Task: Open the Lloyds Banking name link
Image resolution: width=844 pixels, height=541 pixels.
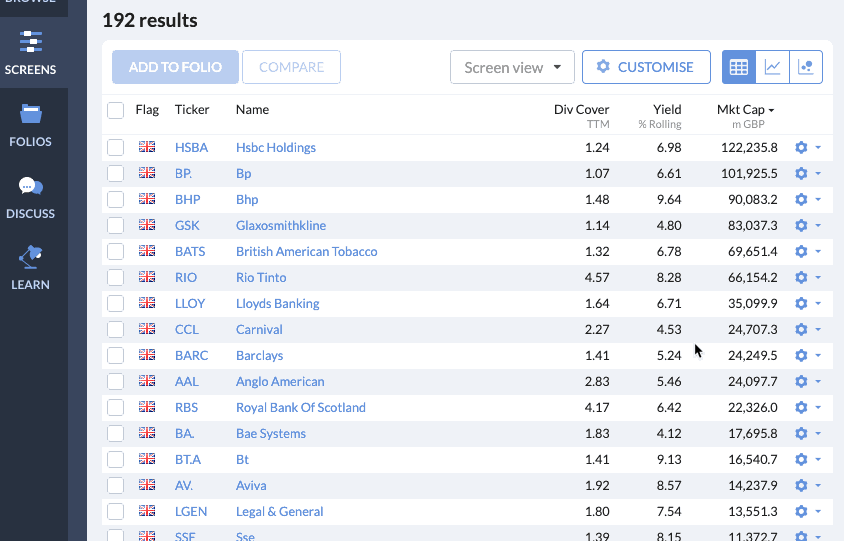Action: pos(277,304)
